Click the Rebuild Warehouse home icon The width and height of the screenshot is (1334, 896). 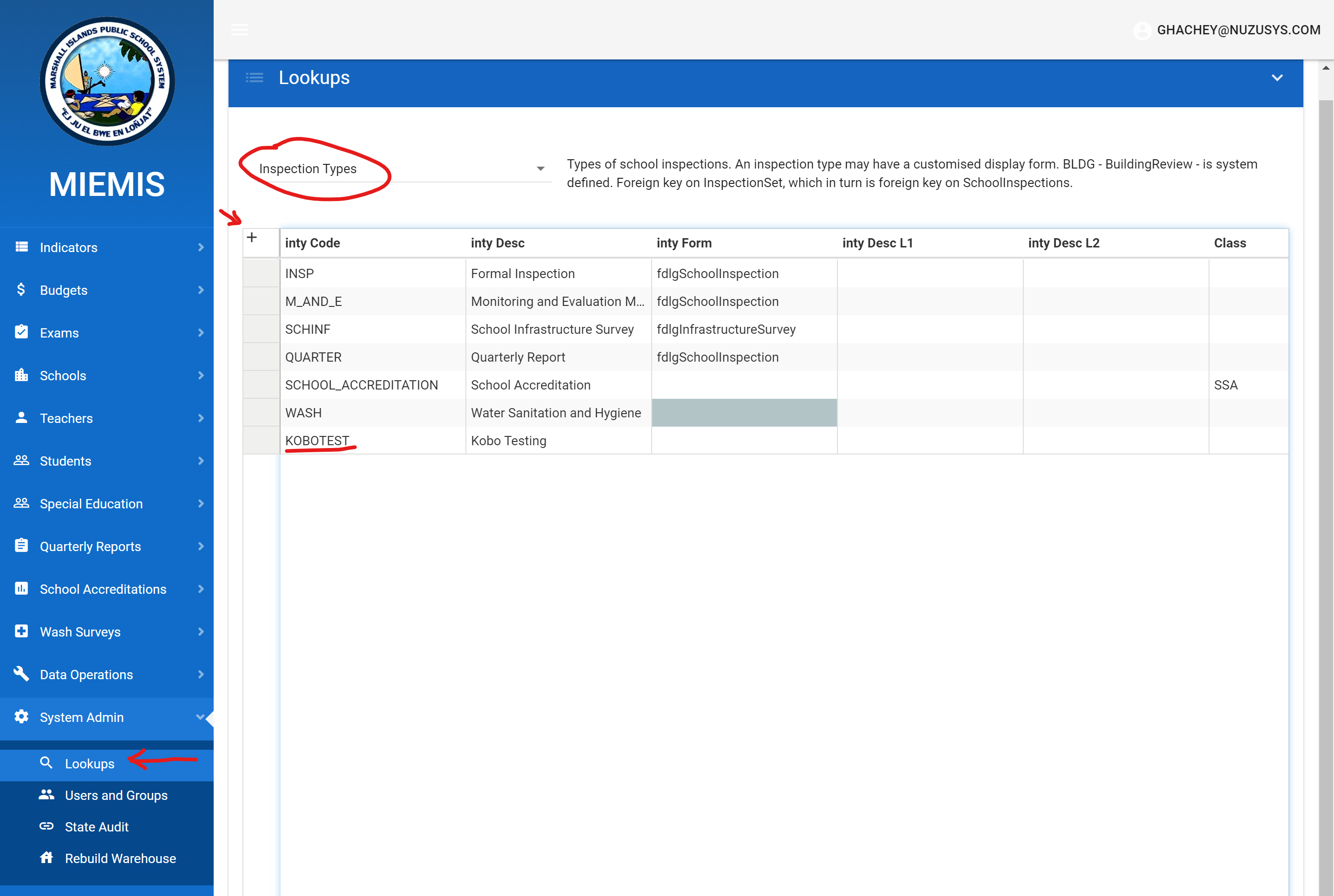(x=46, y=858)
